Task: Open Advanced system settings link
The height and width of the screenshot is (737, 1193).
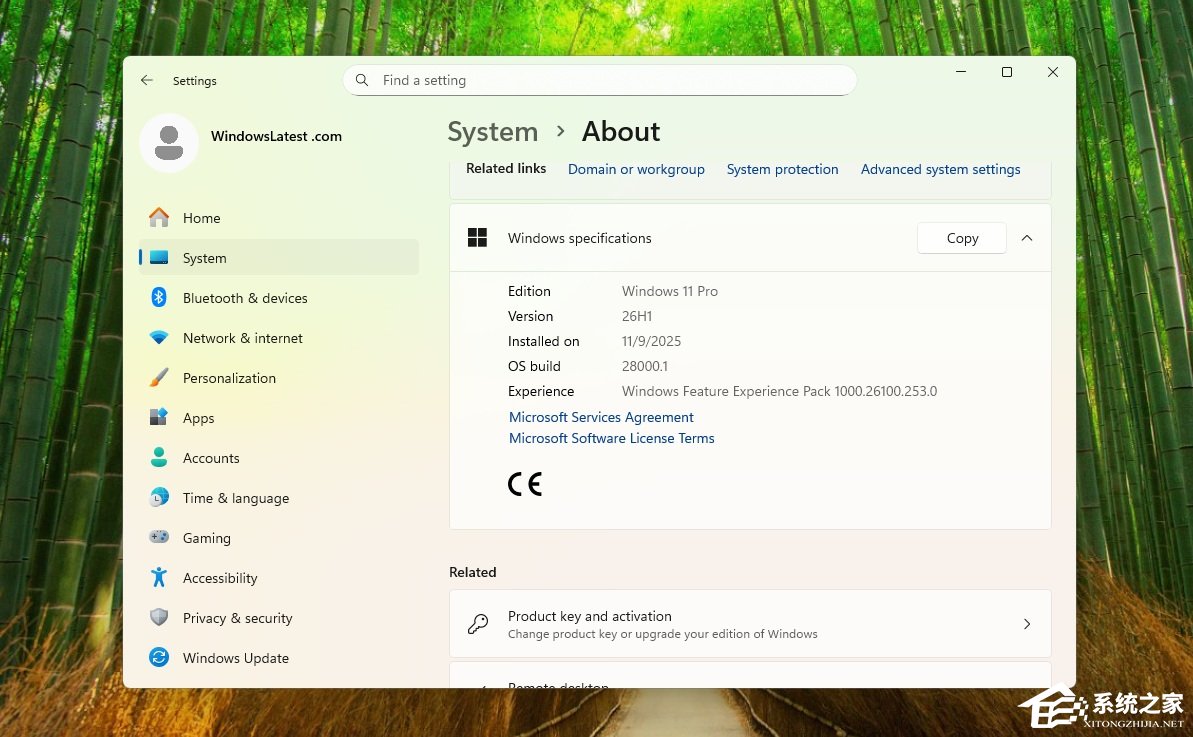Action: (x=940, y=169)
